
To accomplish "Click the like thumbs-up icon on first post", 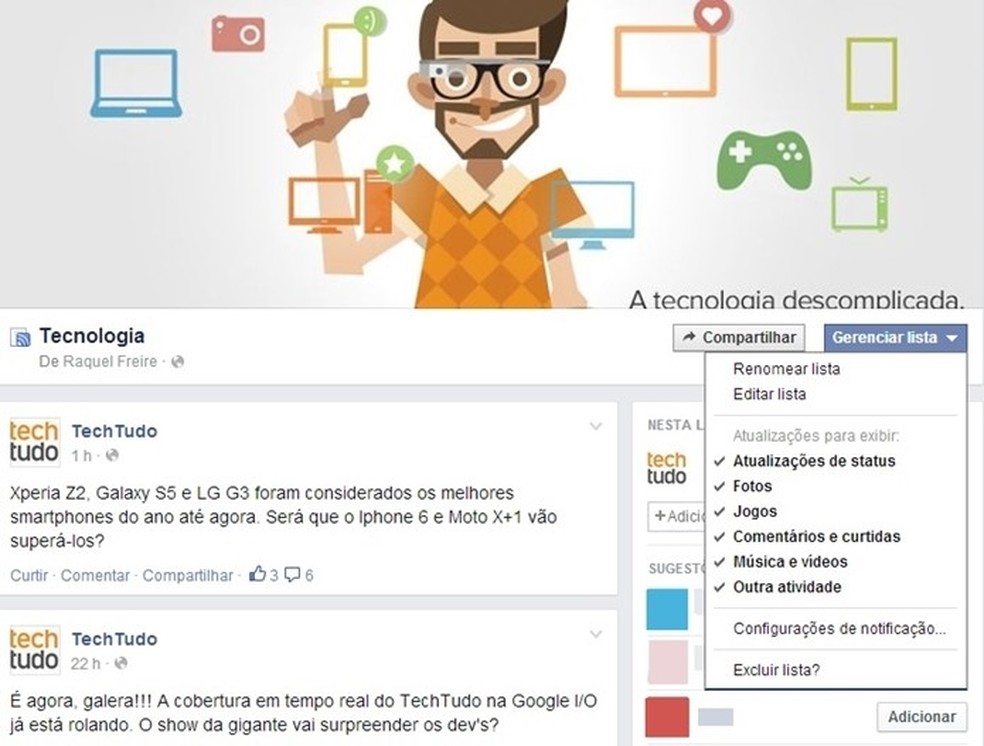I will (257, 573).
